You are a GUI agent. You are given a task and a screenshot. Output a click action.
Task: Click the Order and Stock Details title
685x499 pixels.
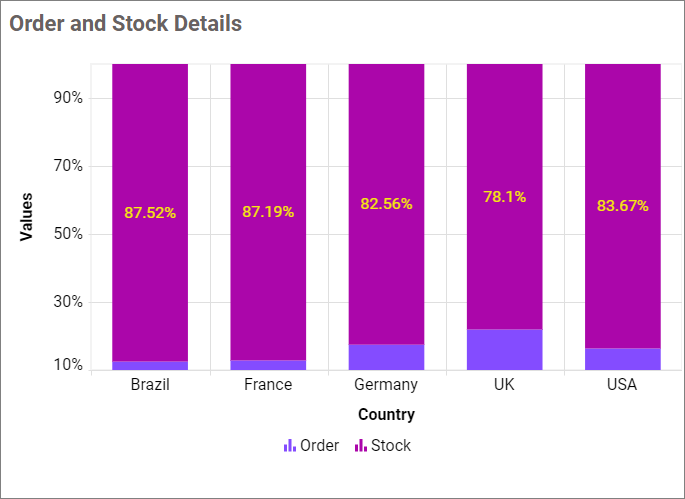126,23
